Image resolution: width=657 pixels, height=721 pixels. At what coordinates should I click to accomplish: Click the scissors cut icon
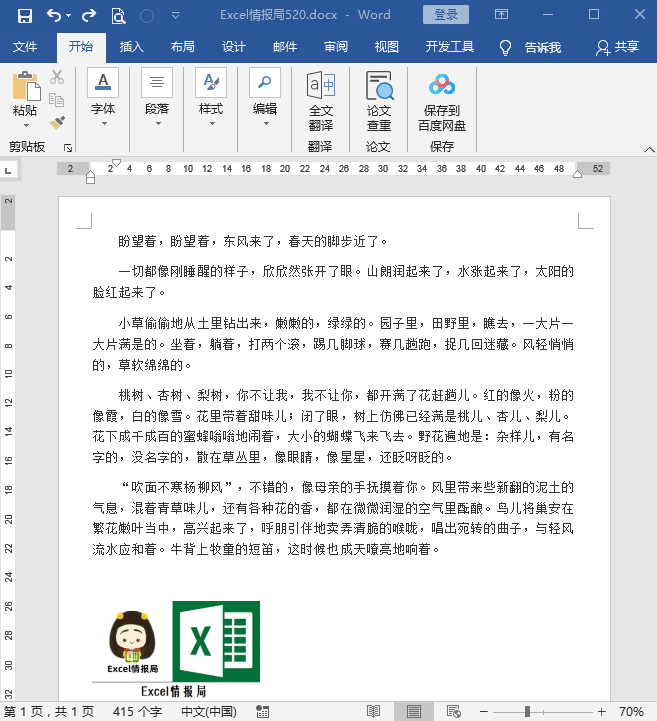[57, 77]
